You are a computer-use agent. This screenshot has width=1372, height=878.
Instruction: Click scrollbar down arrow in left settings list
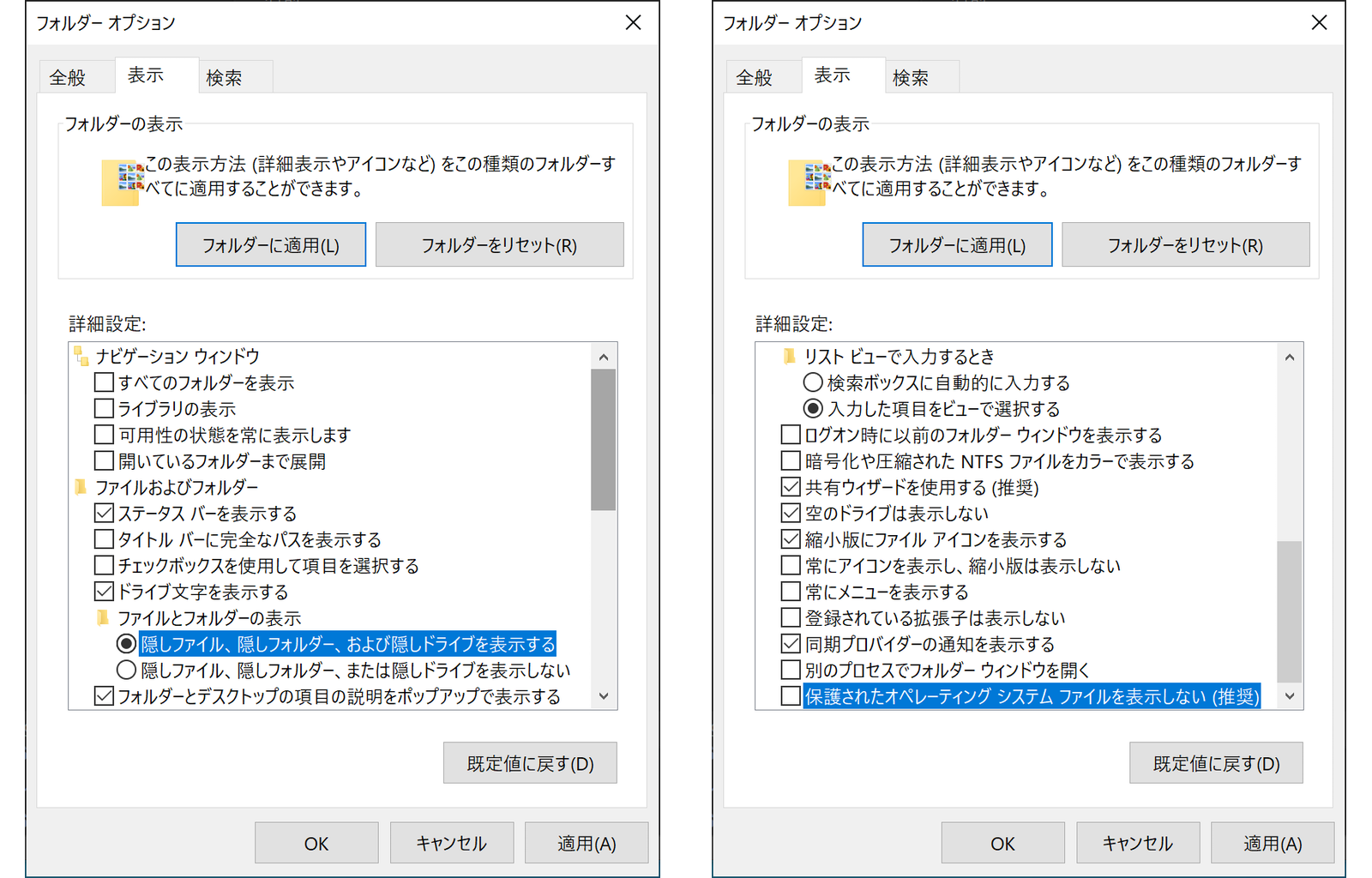(604, 696)
